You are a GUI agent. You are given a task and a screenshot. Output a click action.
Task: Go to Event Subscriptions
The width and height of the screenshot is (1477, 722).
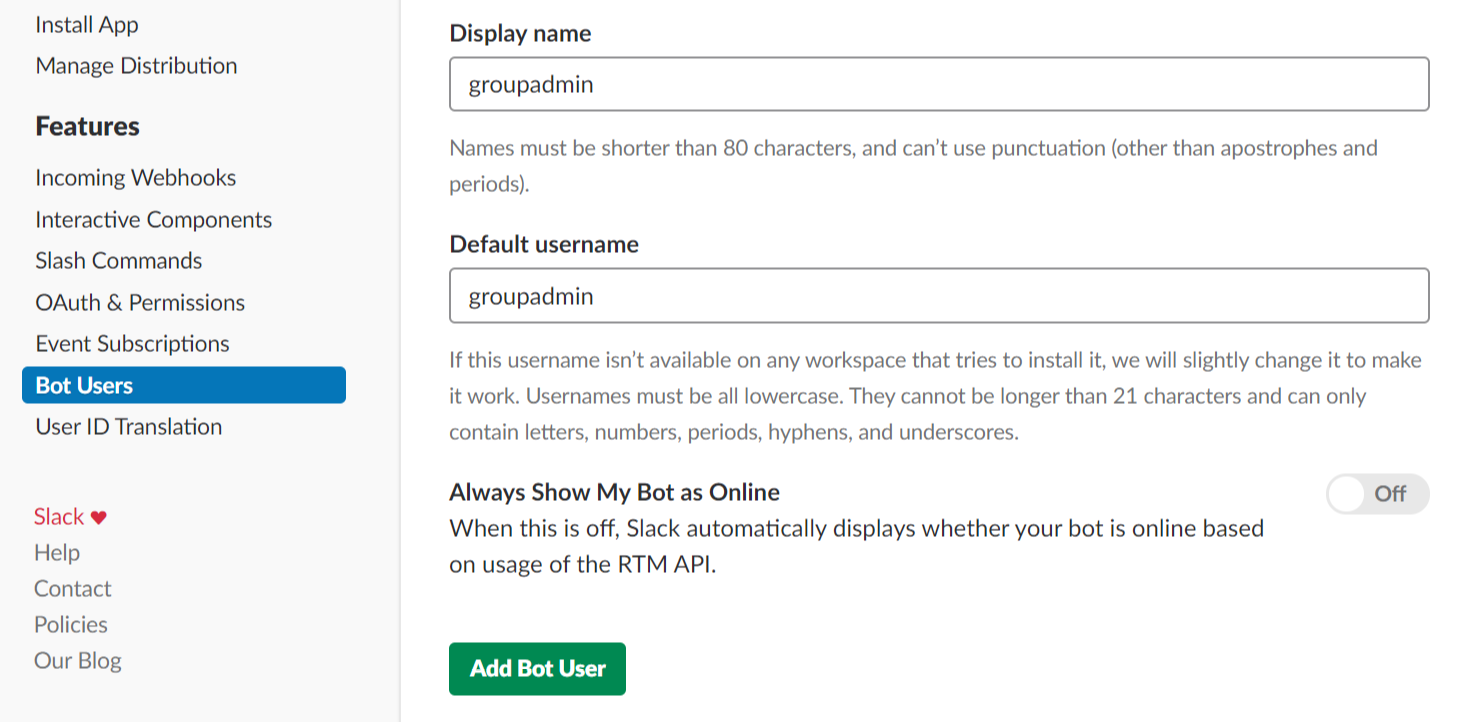click(x=133, y=344)
